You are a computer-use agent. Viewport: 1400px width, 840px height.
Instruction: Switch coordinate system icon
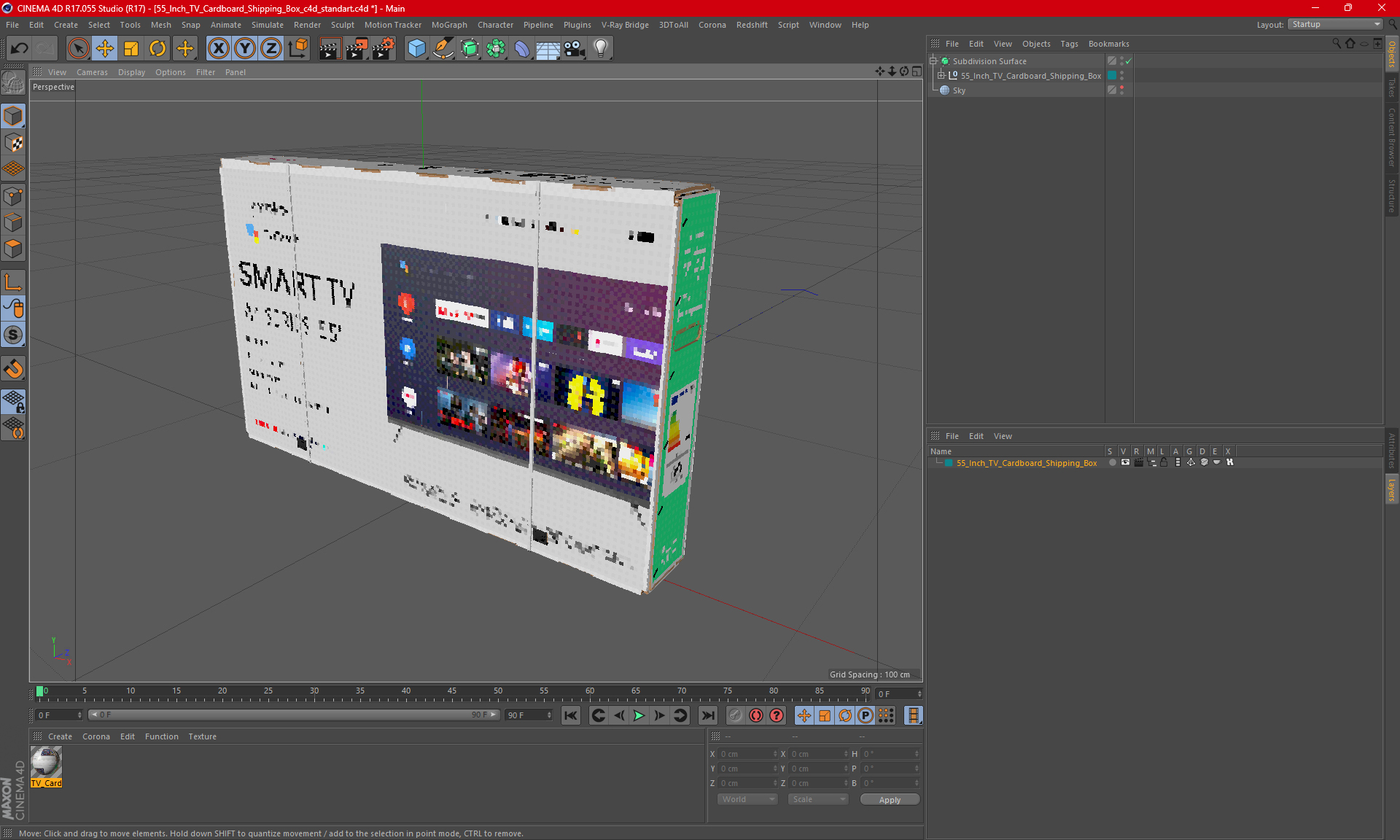click(x=297, y=49)
